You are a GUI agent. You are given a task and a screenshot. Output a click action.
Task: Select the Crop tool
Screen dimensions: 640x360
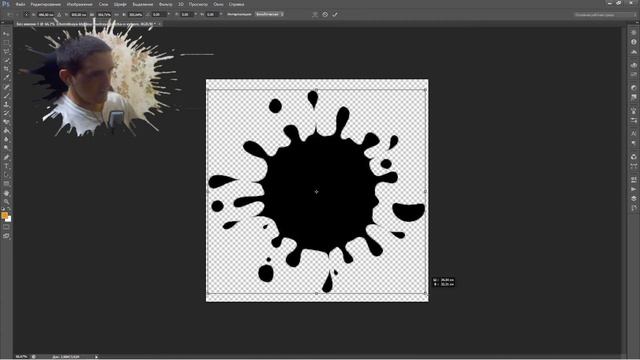click(x=6, y=69)
